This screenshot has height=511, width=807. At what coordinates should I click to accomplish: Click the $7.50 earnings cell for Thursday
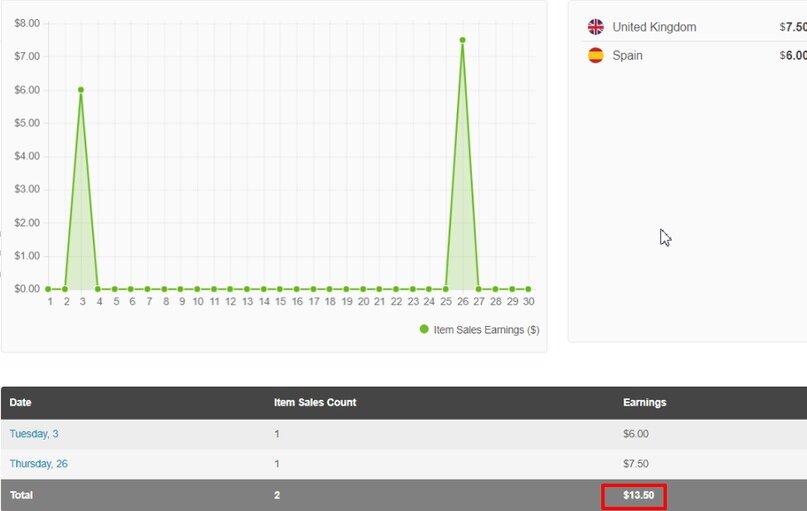pos(636,464)
